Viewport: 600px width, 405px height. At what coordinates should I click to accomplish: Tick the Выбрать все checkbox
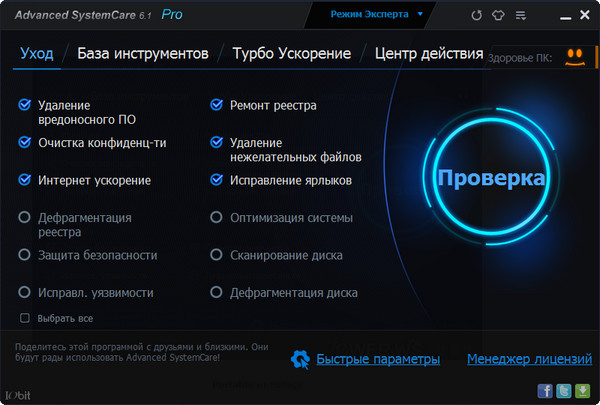pyautogui.click(x=25, y=318)
